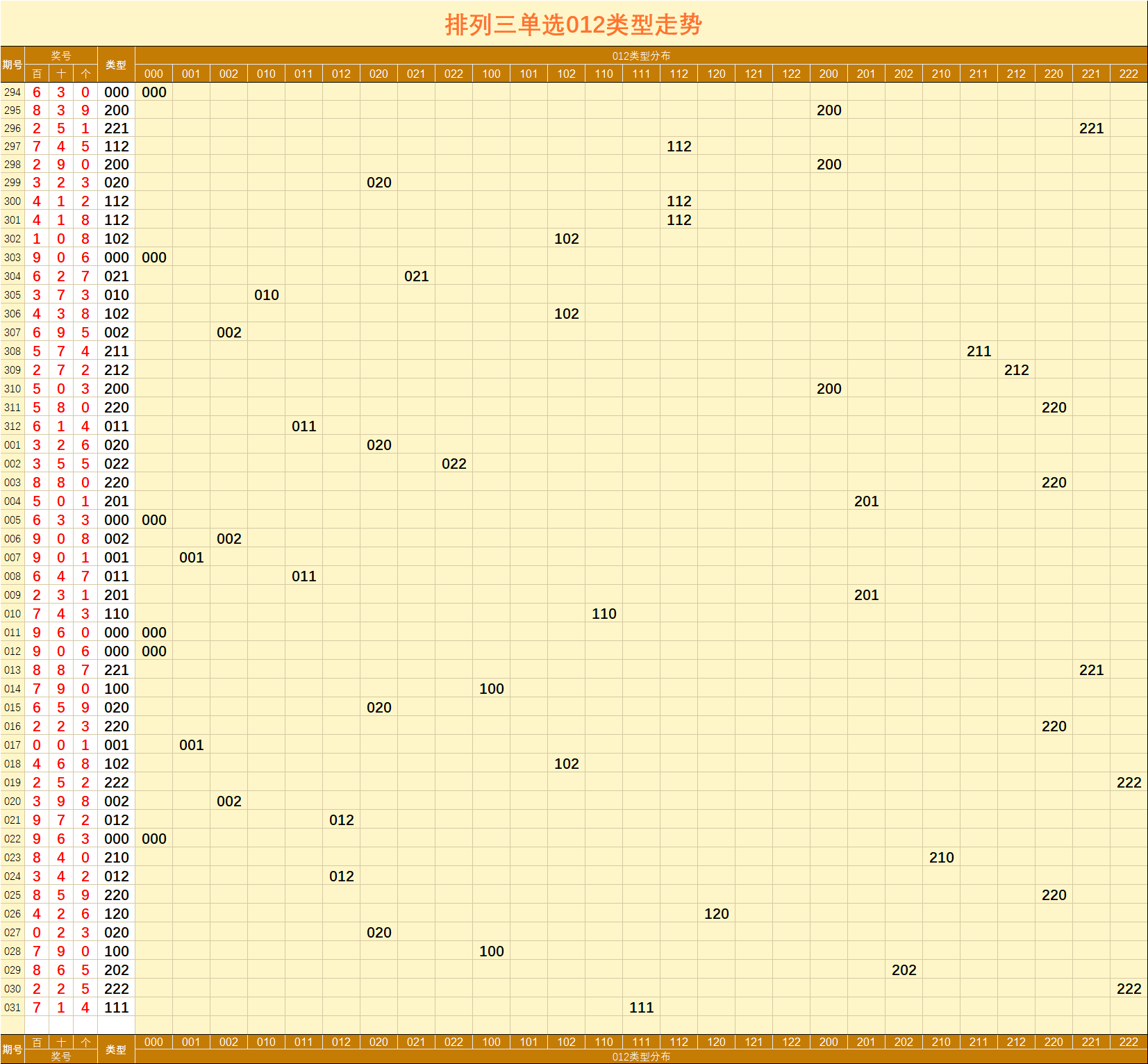Click distribution cell 110 in row 010
Screen dimensions: 1148x1064
[604, 614]
